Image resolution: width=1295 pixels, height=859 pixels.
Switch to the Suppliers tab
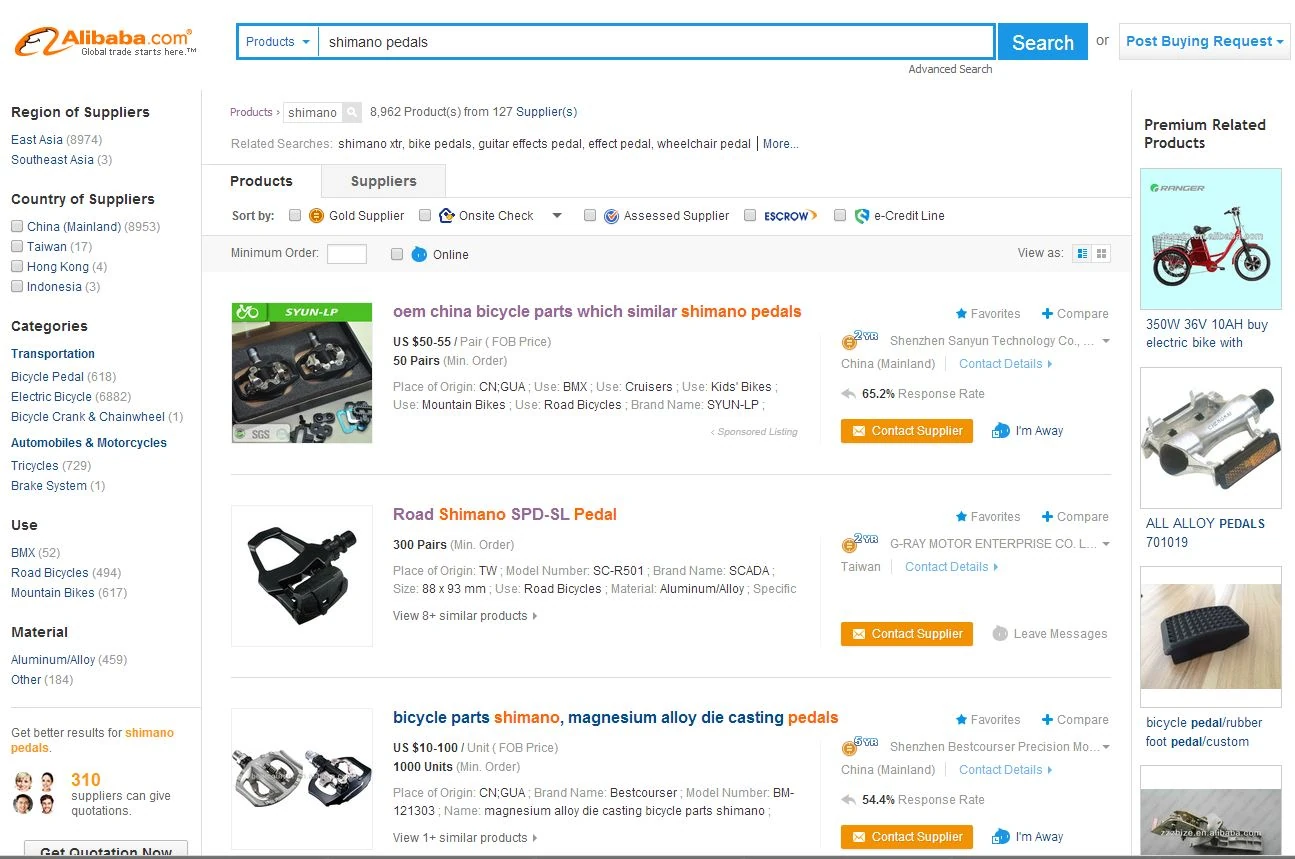[383, 181]
